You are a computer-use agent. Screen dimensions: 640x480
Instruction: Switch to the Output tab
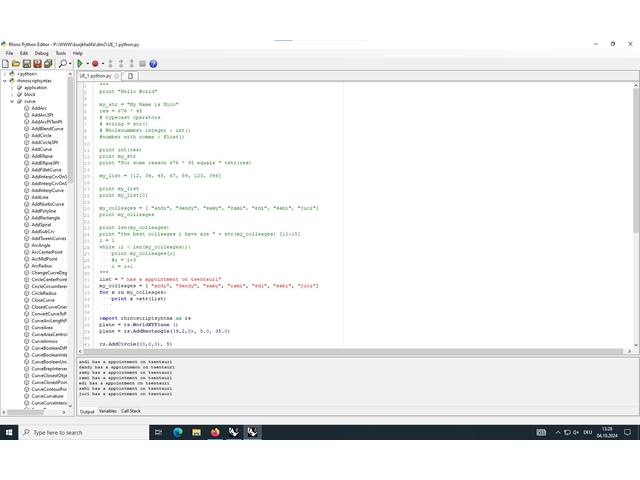click(x=87, y=411)
